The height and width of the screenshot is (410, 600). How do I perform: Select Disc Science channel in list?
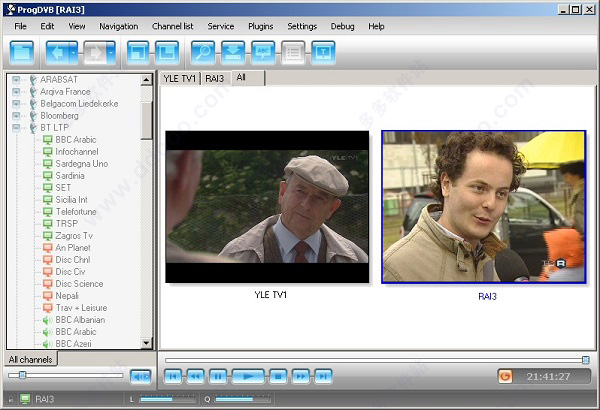tap(79, 284)
